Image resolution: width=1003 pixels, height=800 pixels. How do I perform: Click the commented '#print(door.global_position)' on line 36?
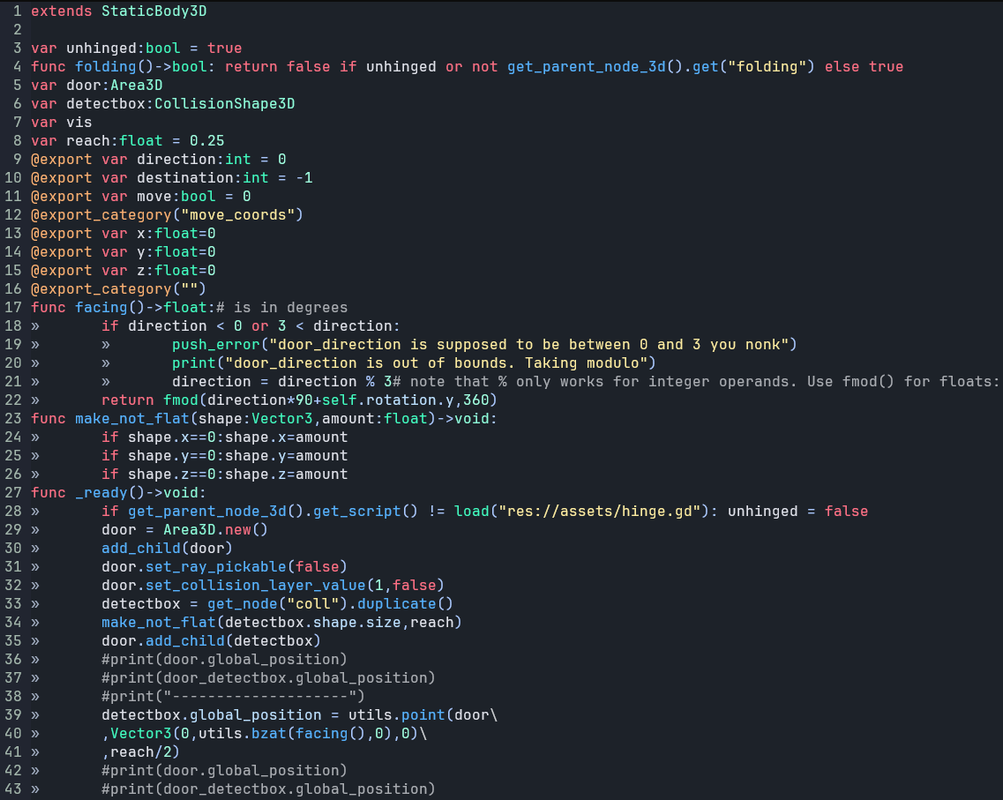click(x=225, y=660)
